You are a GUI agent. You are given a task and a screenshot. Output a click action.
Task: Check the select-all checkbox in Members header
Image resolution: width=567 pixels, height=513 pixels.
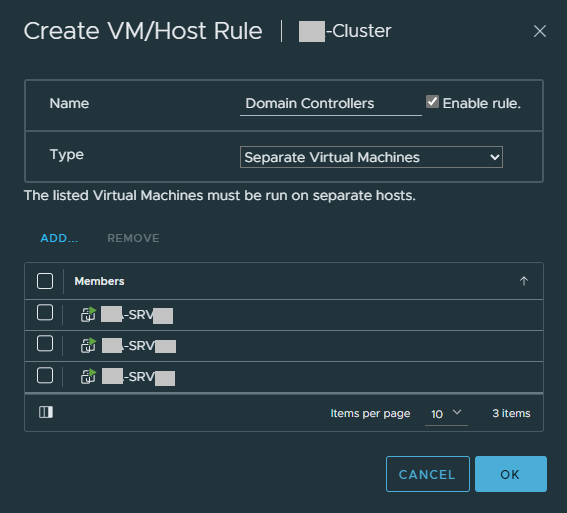pos(45,281)
